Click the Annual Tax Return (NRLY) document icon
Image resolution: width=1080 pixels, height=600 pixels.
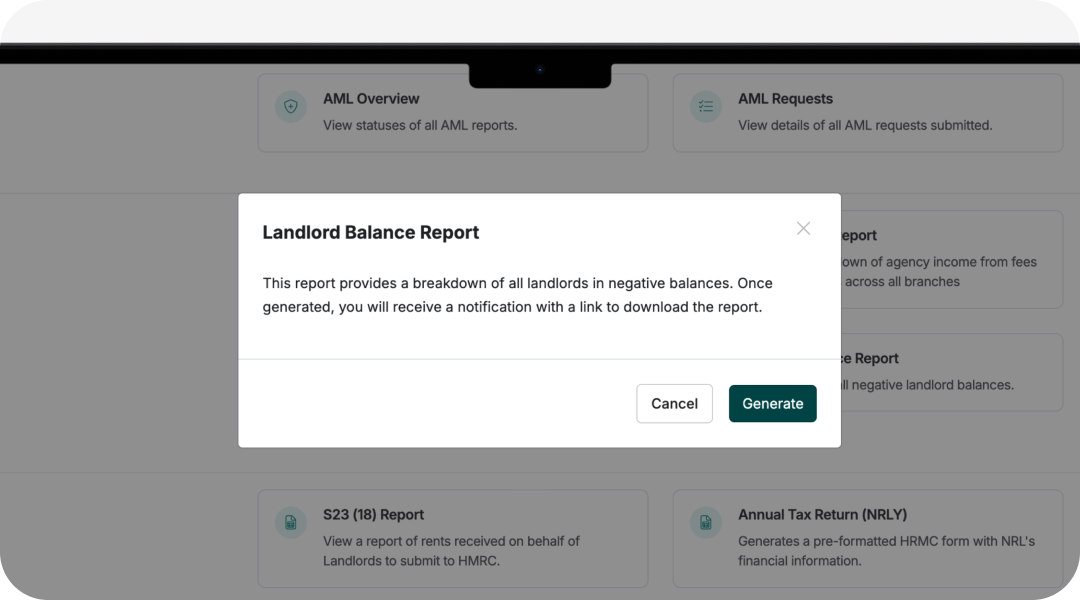click(705, 522)
